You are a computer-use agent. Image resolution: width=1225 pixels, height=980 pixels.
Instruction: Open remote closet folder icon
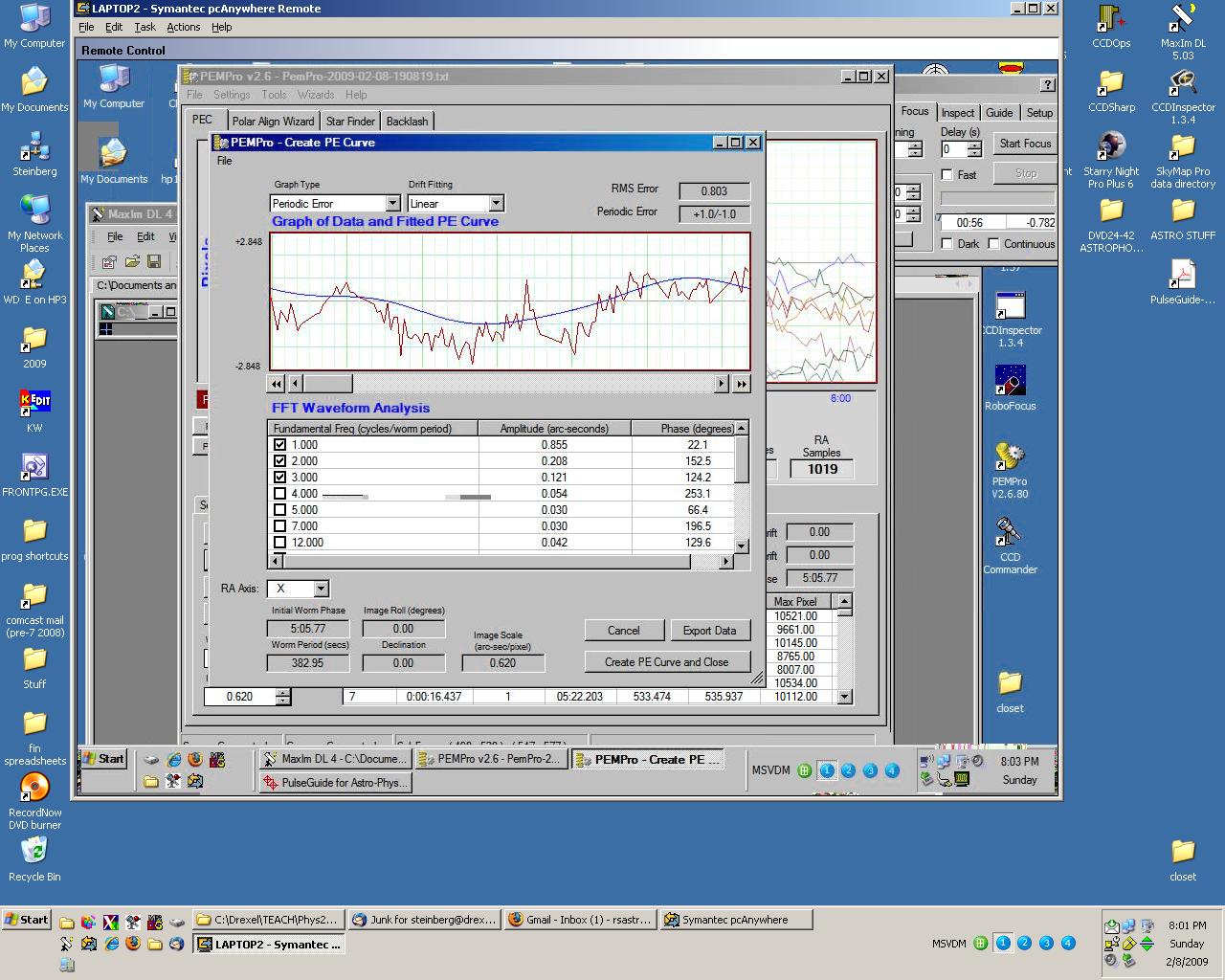(x=1011, y=692)
